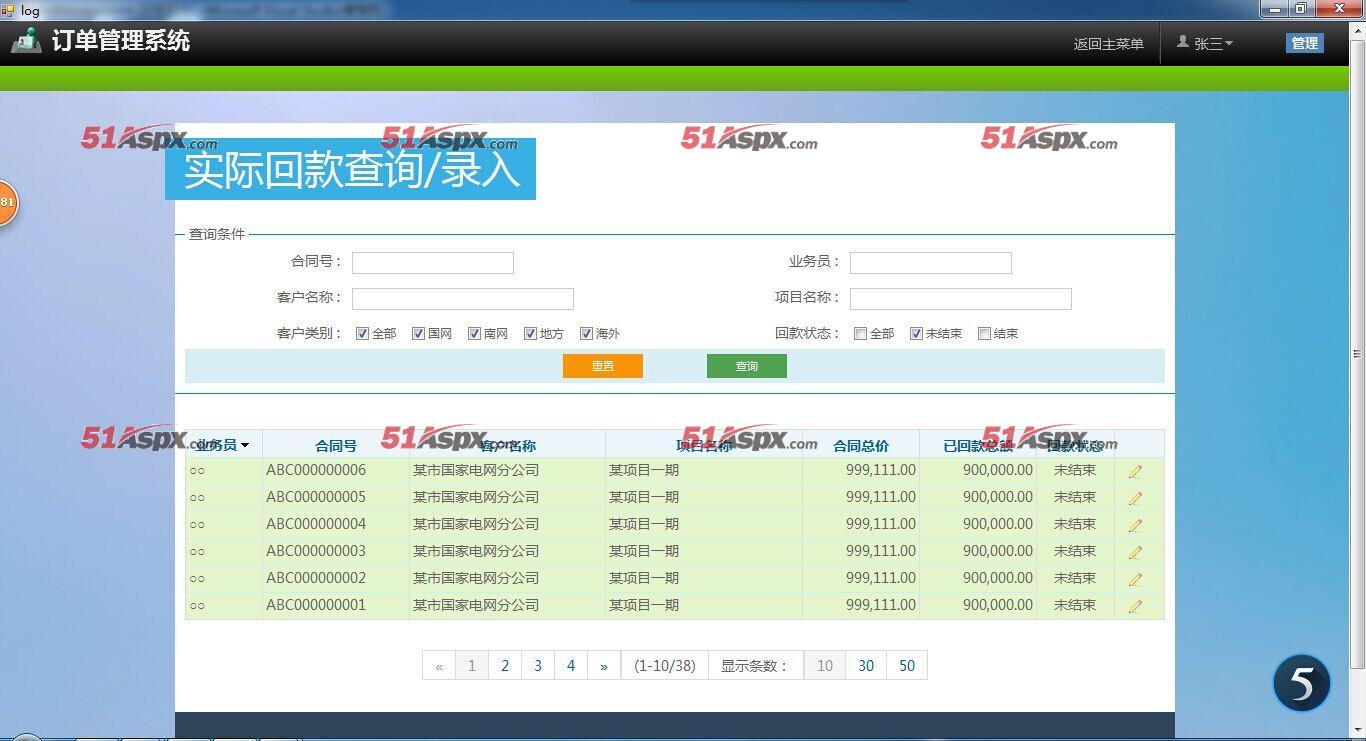
Task: Click 未结束 status in row ABC000000001
Action: [1075, 605]
